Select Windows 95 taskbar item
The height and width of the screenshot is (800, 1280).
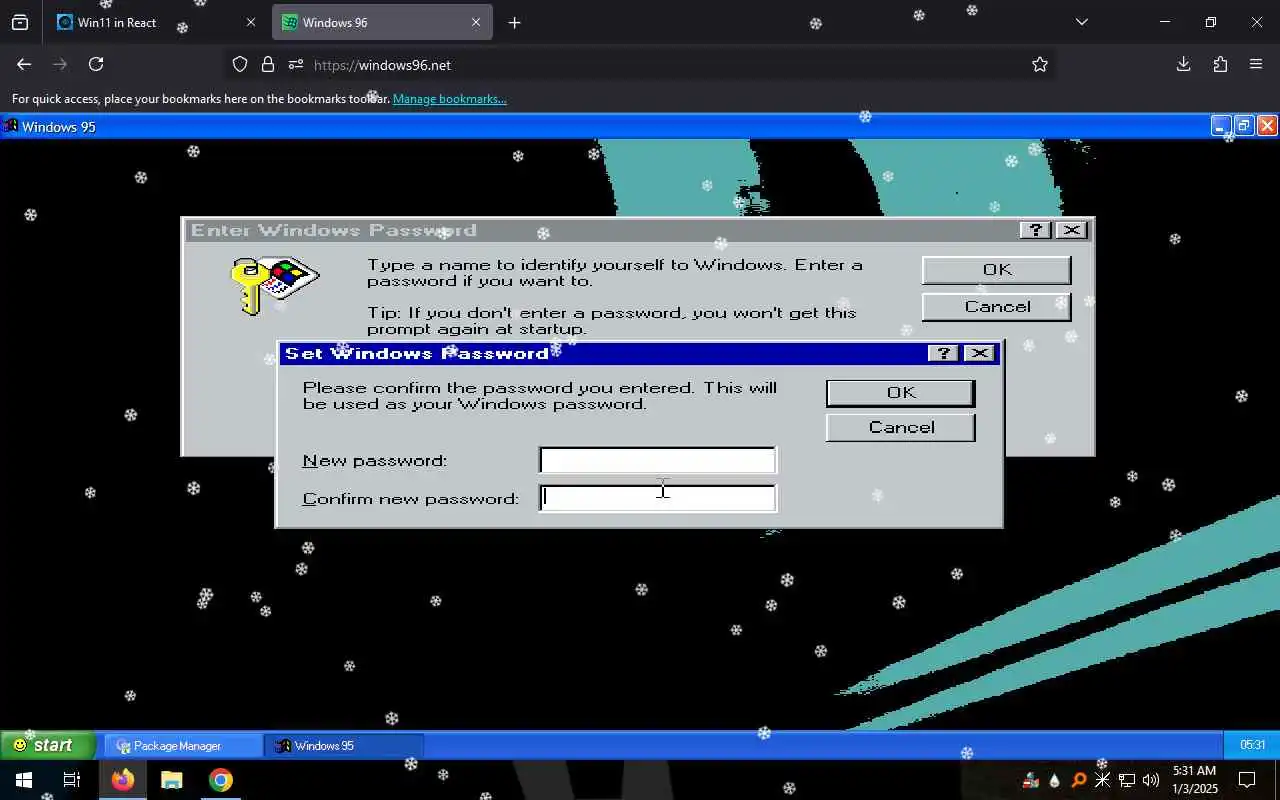[344, 746]
